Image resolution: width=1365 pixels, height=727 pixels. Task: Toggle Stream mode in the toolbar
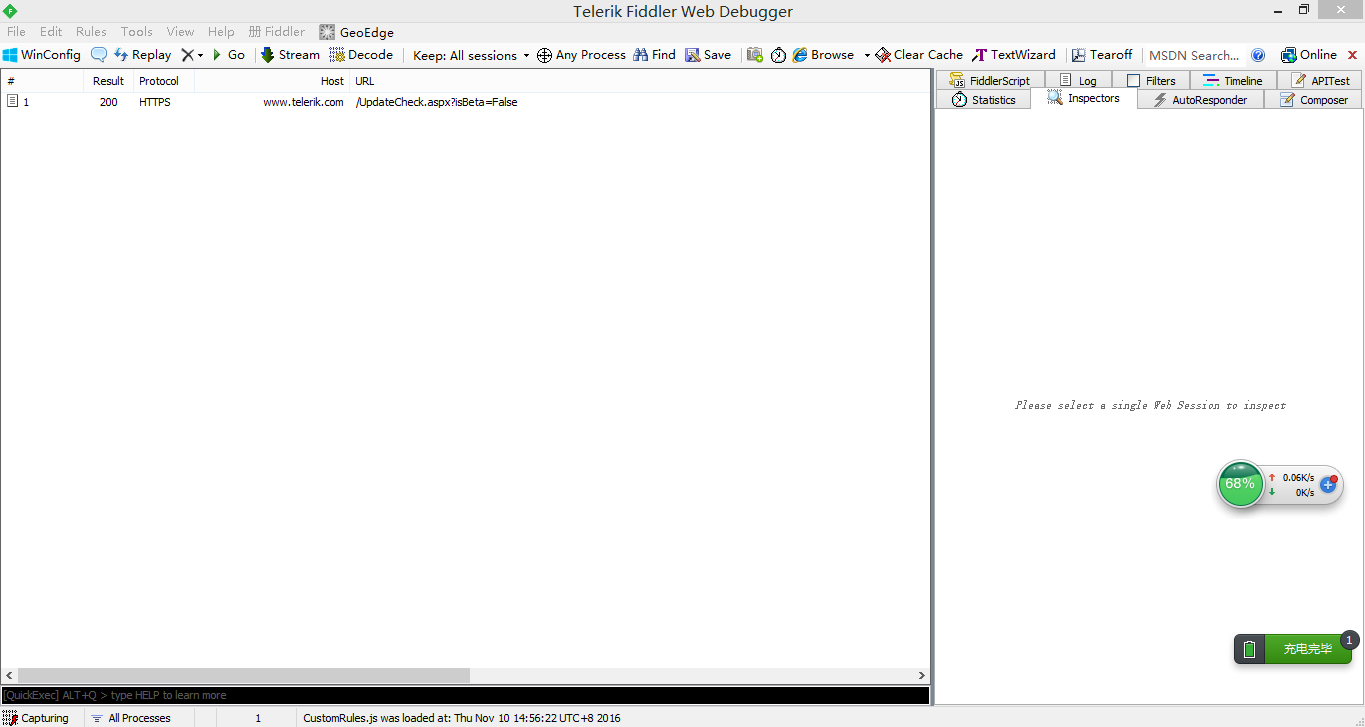point(290,55)
